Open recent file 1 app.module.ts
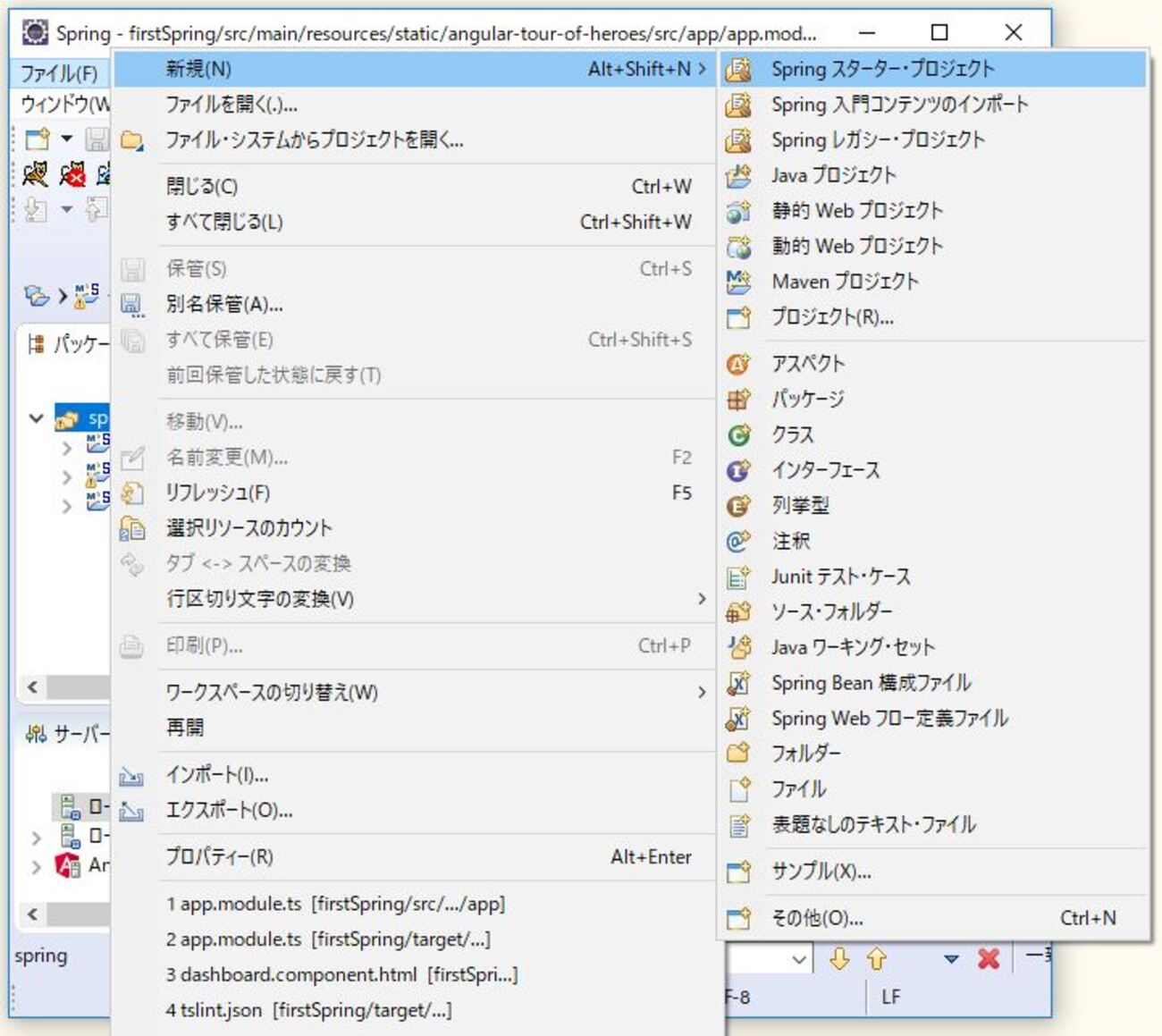 pyautogui.click(x=414, y=904)
